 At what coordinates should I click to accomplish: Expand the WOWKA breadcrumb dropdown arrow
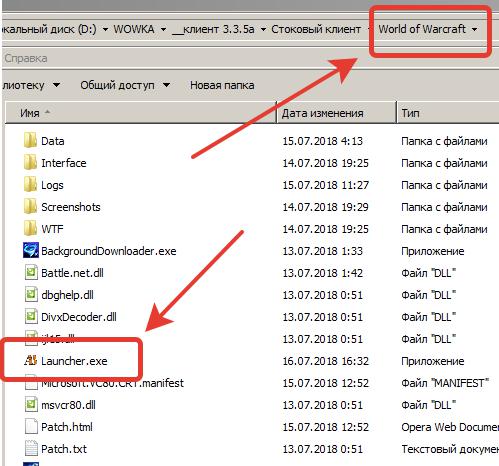[163, 30]
